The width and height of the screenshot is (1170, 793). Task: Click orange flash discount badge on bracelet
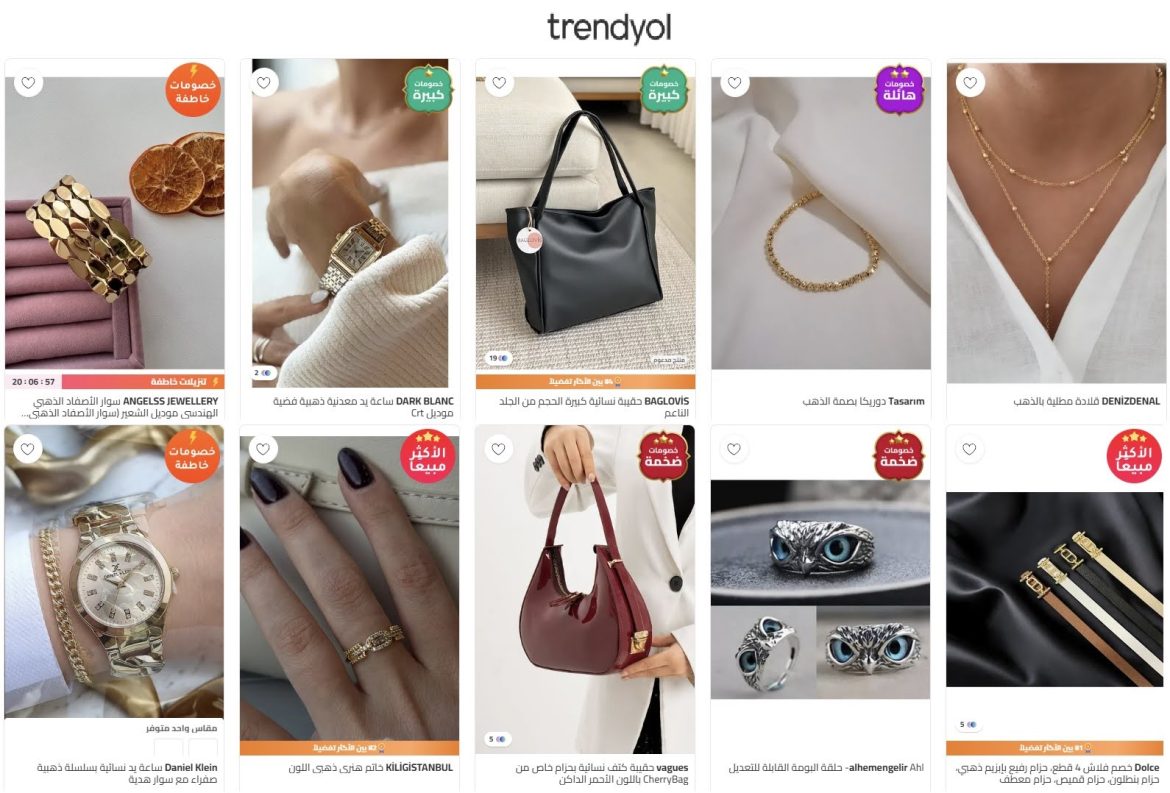pyautogui.click(x=193, y=90)
